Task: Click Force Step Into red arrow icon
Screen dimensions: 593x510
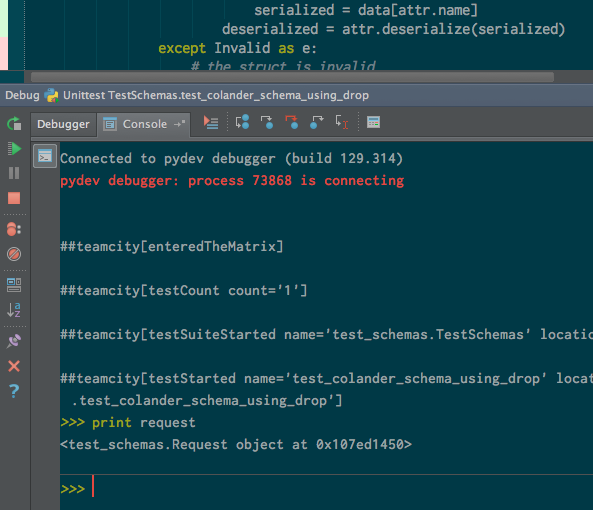Action: point(292,122)
